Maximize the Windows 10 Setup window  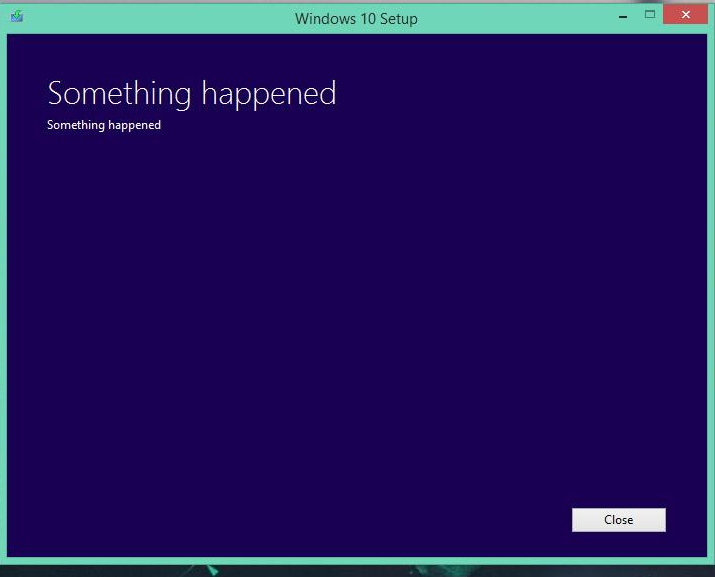tap(650, 15)
